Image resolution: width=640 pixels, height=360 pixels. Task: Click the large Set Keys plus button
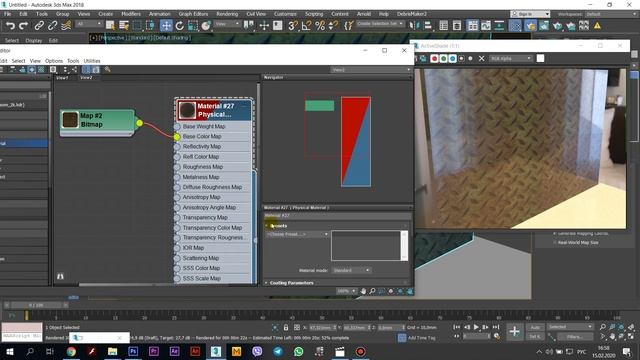pos(515,331)
